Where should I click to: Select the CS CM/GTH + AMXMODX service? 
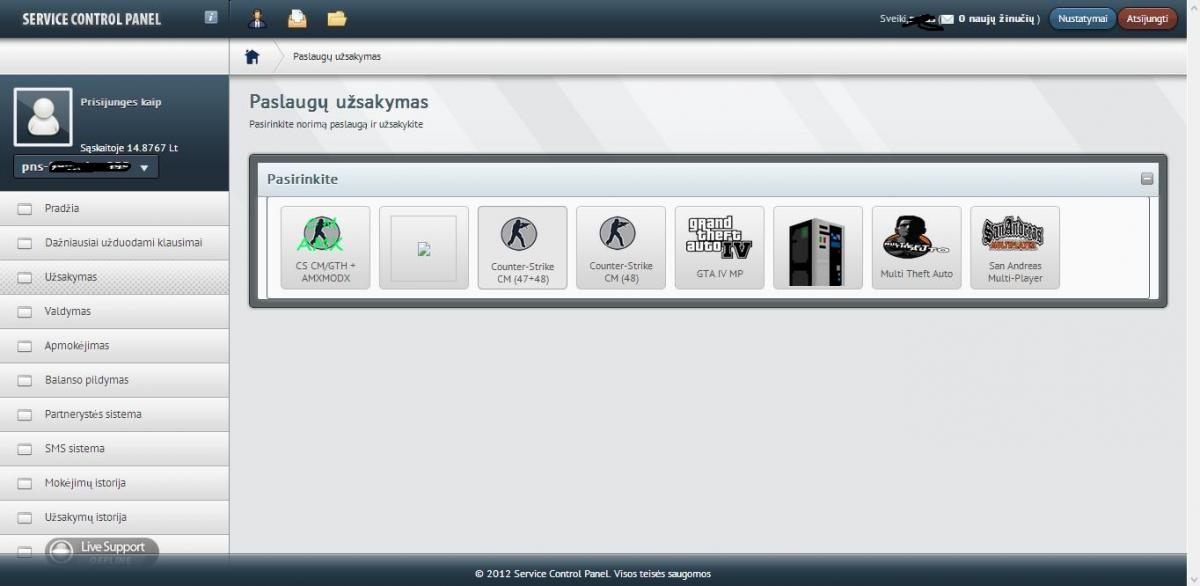tap(325, 248)
